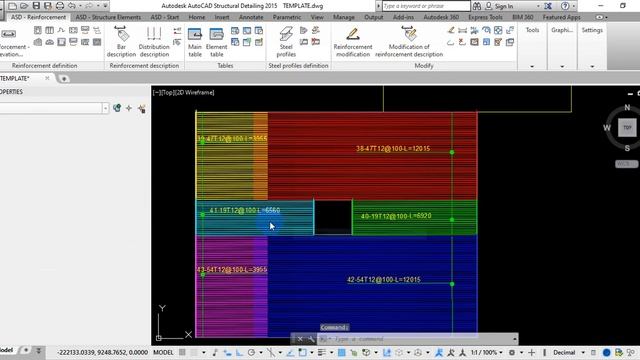Toggle Hardware Acceleration blue circle icon
640x360 pixels.
607,352
